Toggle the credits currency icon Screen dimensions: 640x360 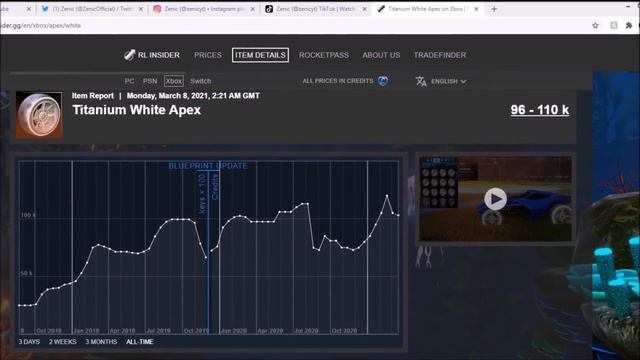[383, 81]
